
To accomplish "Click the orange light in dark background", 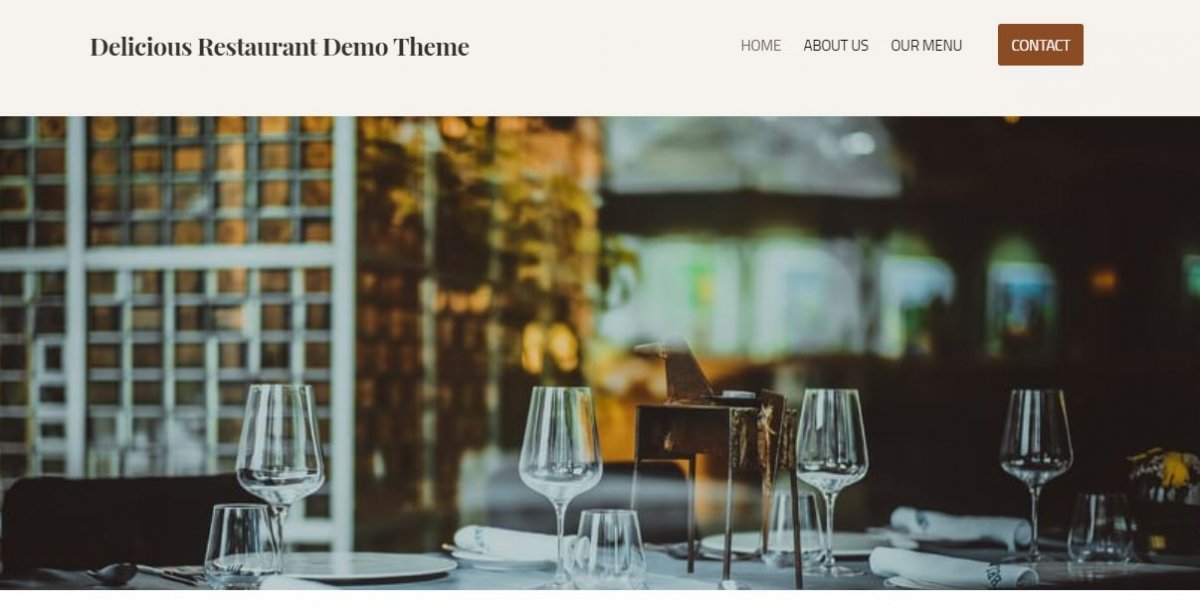I will [1104, 280].
